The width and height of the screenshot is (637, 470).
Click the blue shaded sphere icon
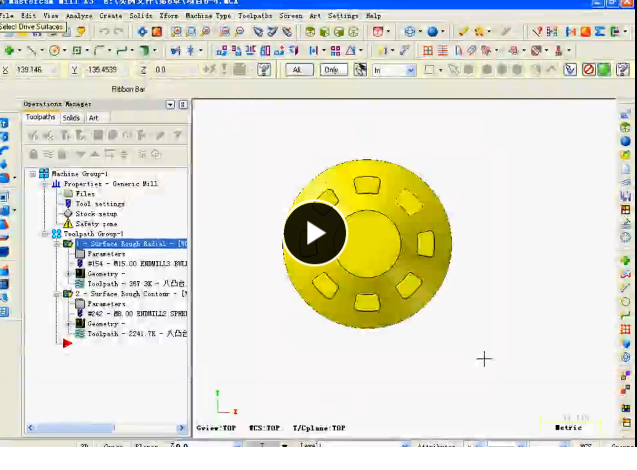tap(433, 31)
